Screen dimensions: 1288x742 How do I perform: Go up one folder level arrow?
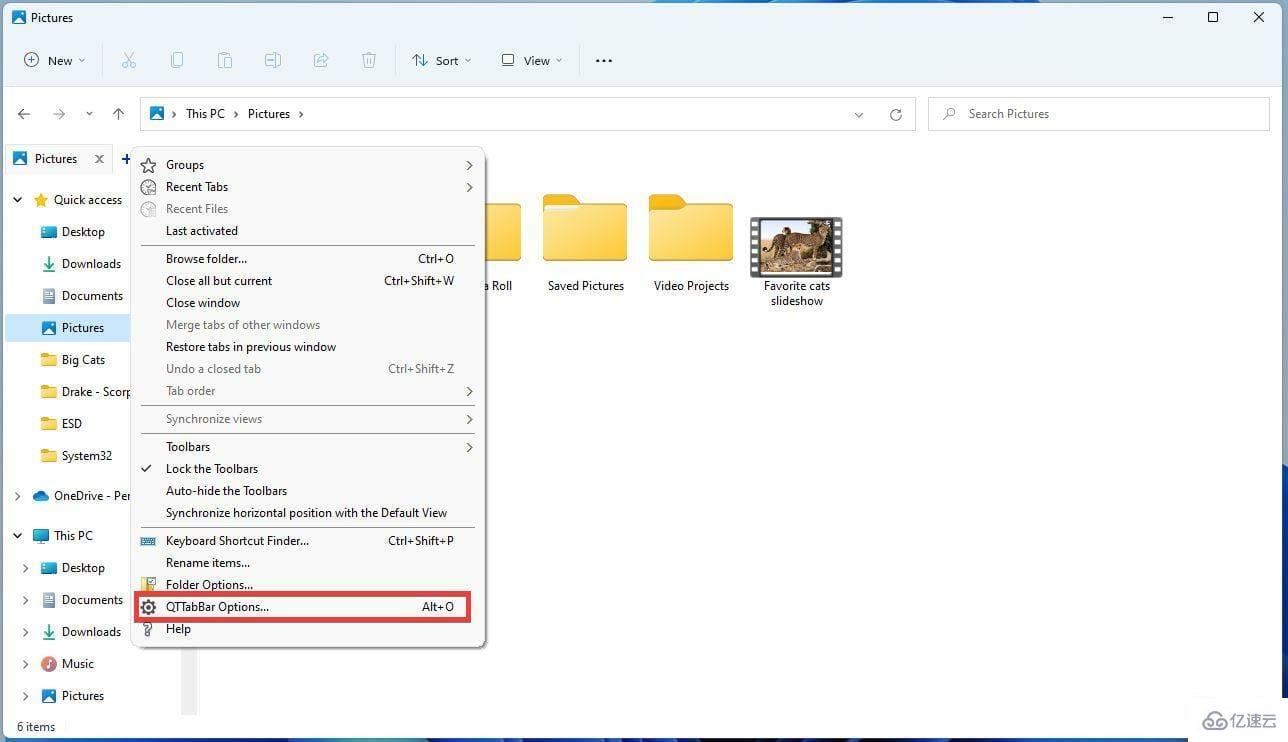click(x=118, y=114)
